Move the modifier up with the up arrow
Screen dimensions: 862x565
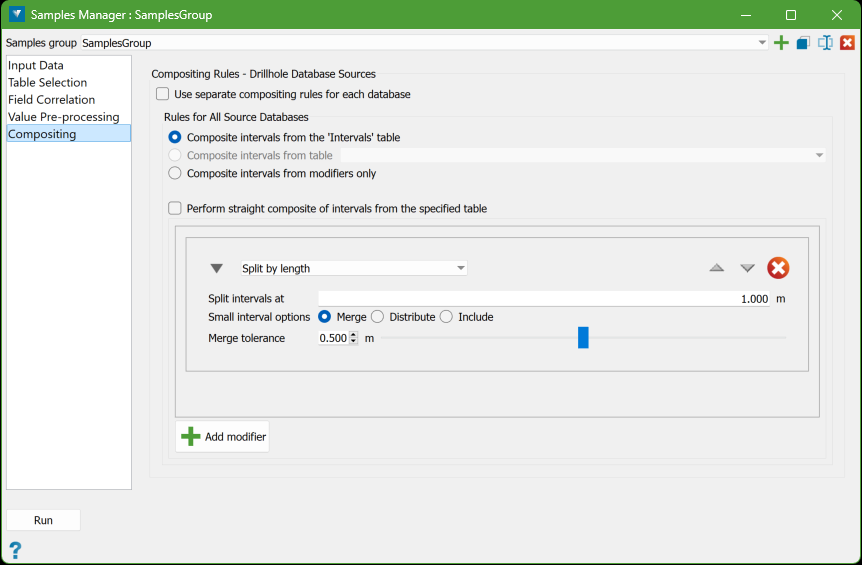tap(716, 268)
